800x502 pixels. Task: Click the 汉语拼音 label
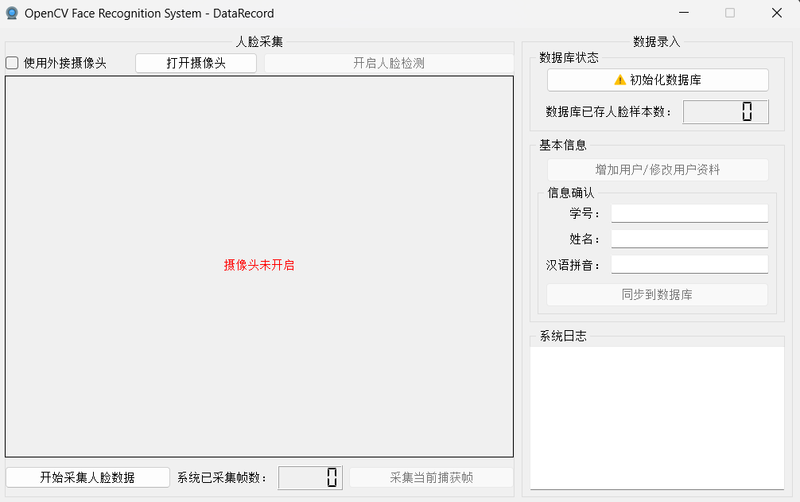(572, 265)
